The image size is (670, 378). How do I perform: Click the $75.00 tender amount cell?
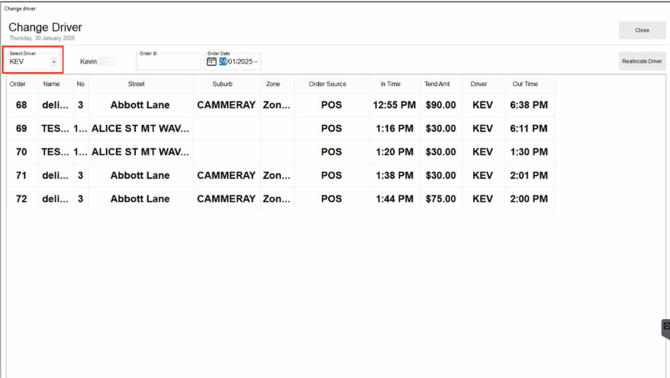441,199
